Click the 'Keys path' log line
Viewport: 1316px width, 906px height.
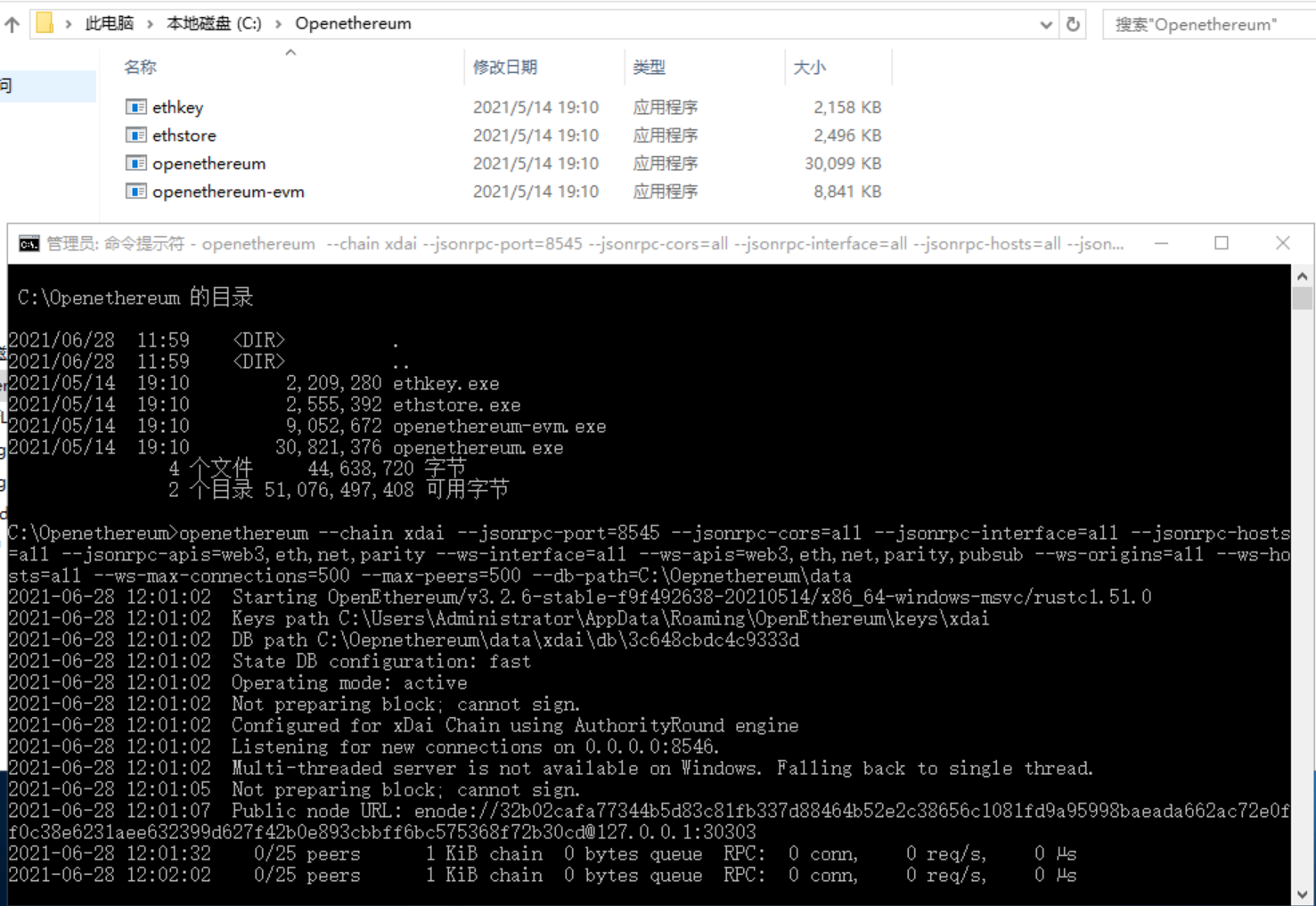tap(499, 618)
